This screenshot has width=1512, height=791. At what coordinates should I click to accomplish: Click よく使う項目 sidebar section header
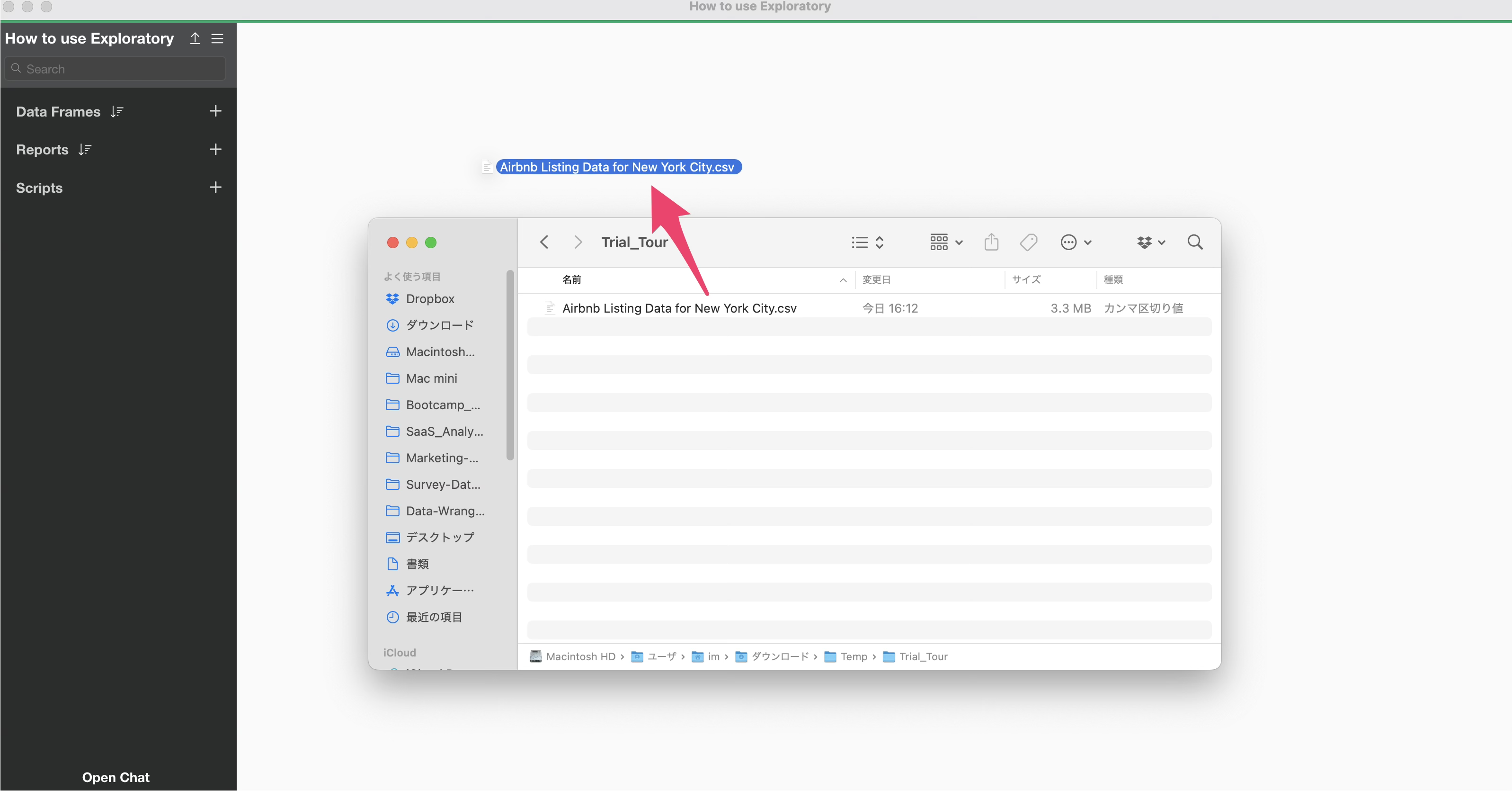(x=412, y=277)
